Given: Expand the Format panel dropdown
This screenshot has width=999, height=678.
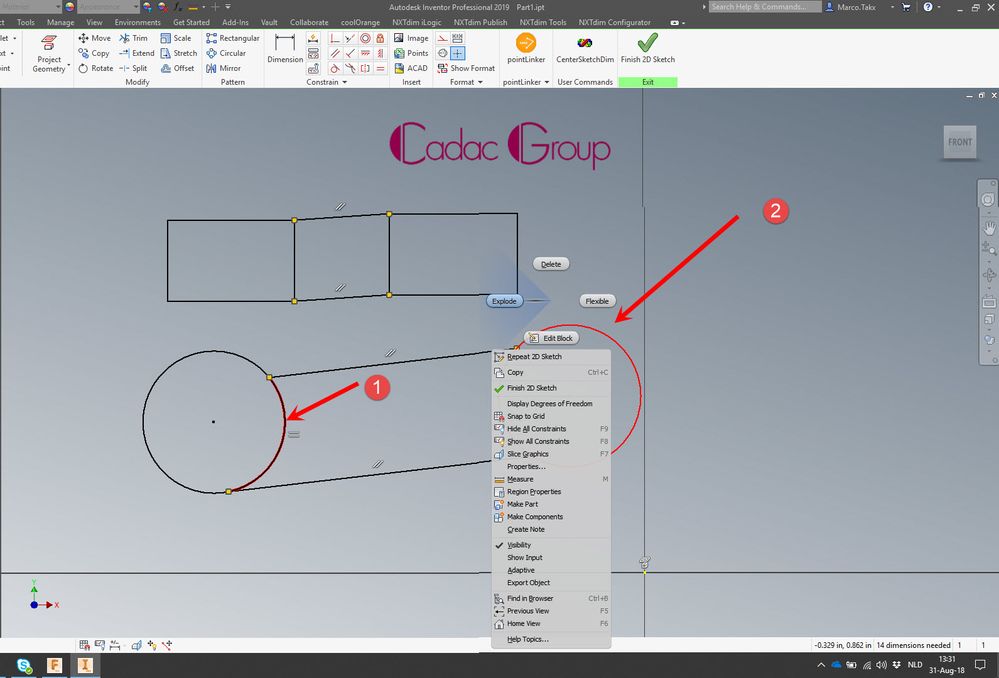Looking at the screenshot, I should coord(480,82).
